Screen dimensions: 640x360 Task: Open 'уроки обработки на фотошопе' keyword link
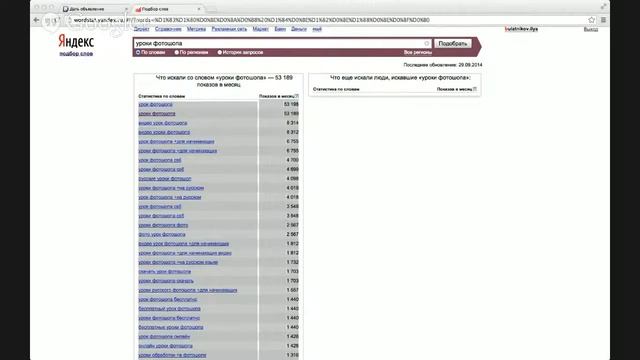pyautogui.click(x=172, y=355)
